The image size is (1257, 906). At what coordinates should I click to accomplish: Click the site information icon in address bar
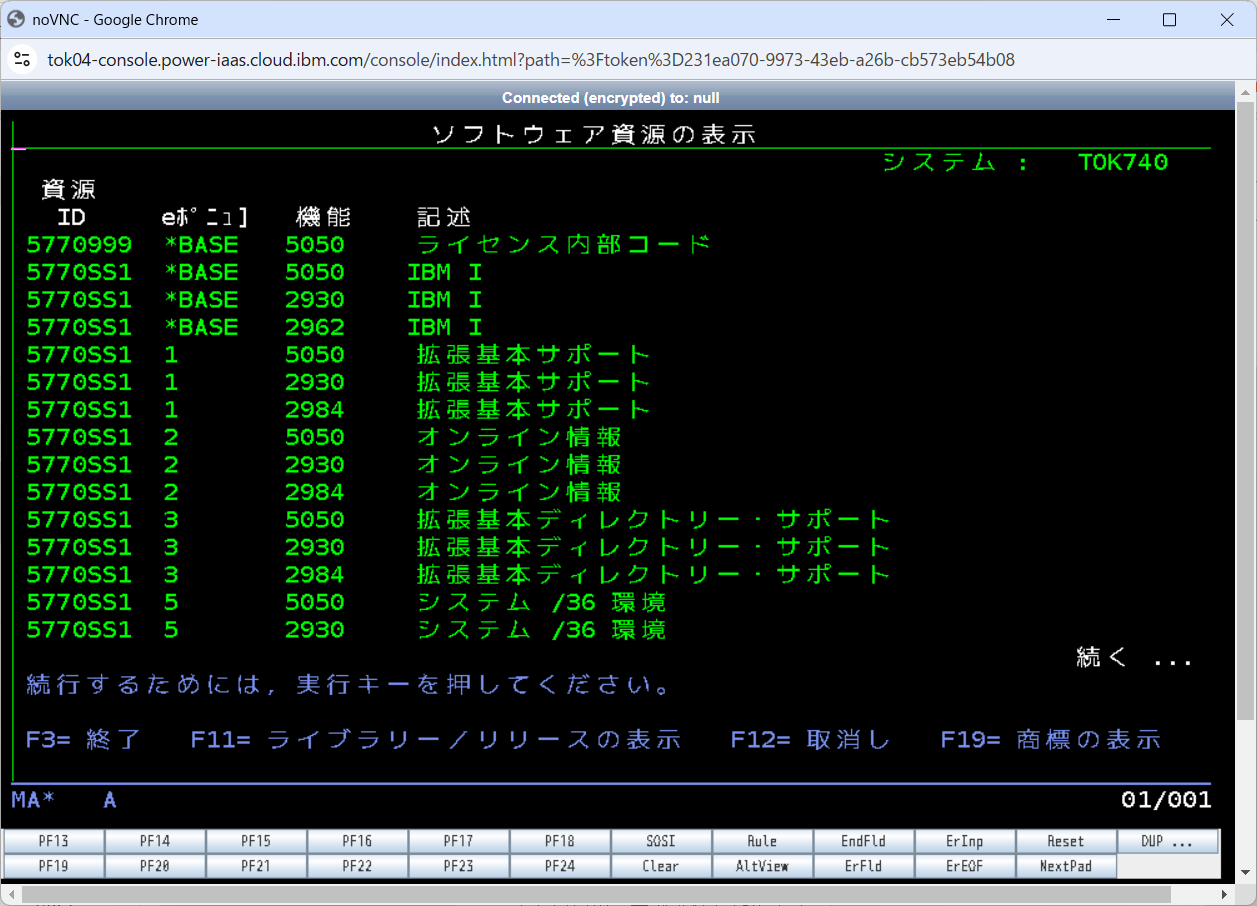[22, 59]
